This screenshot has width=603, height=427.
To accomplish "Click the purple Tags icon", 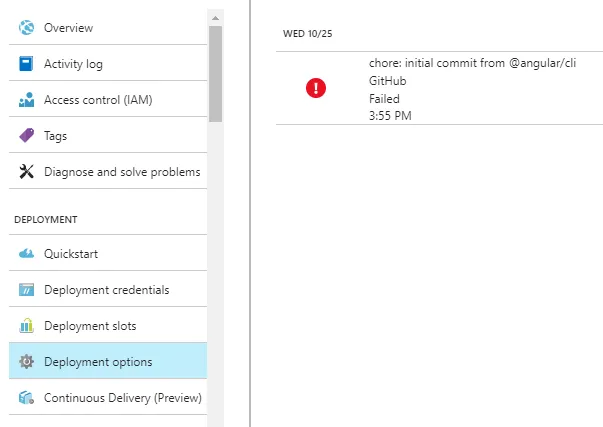I will 26,136.
